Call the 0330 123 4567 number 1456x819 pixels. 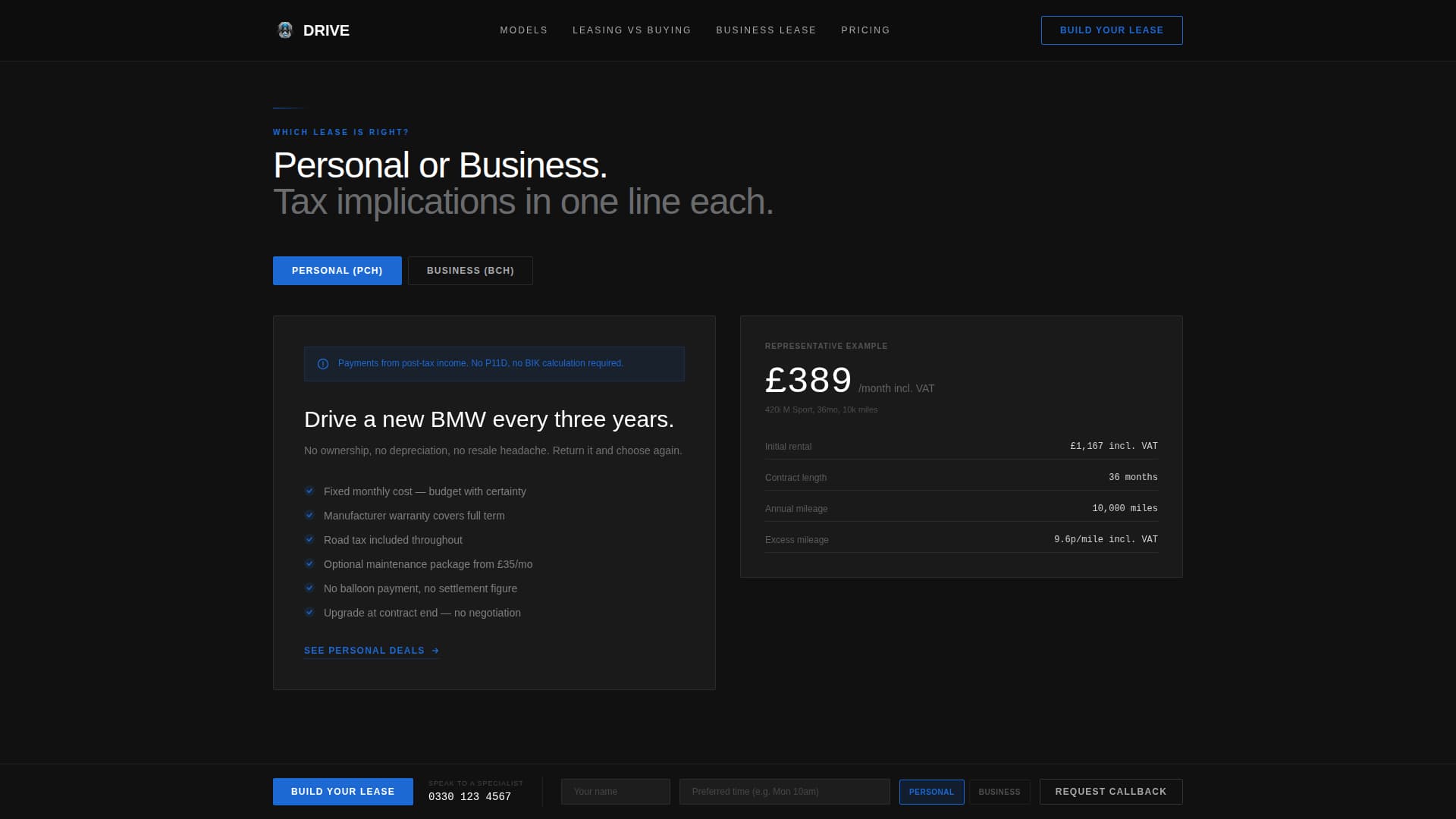pyautogui.click(x=469, y=797)
